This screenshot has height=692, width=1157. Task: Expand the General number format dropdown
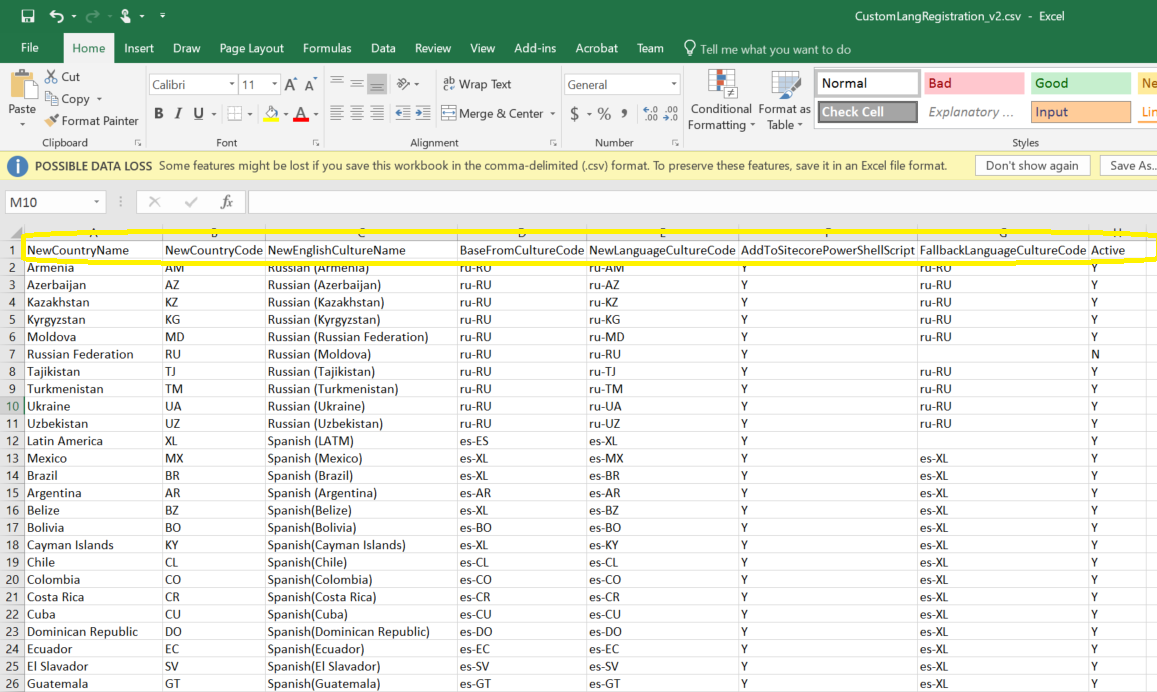[x=674, y=85]
